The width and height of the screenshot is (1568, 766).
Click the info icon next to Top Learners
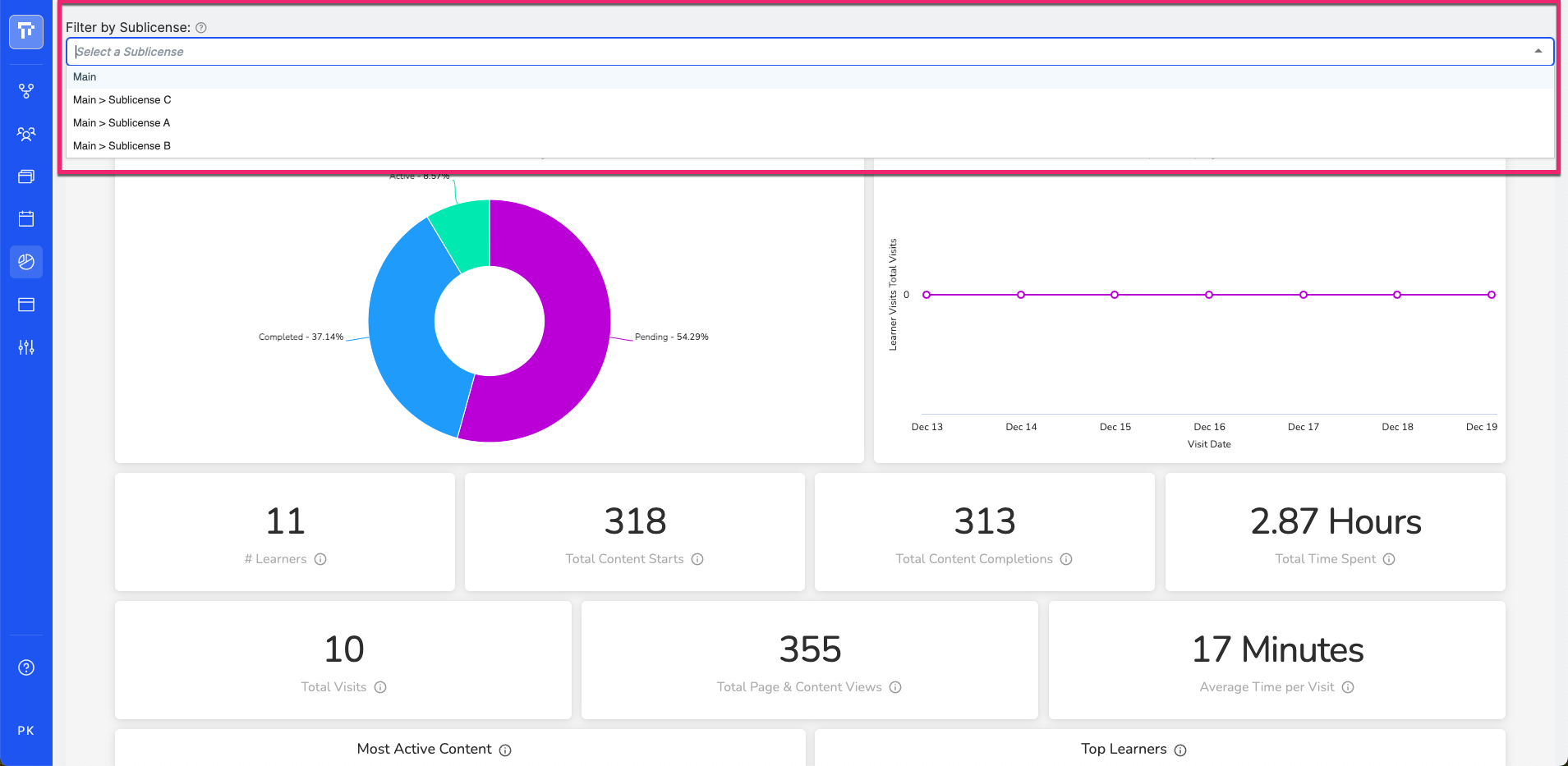[1180, 750]
